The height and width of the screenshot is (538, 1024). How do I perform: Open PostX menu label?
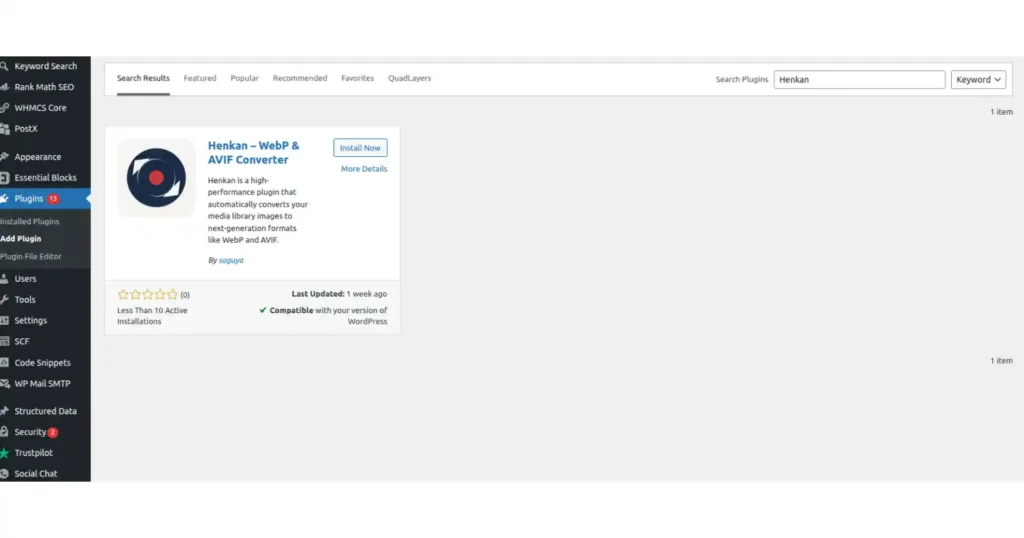pos(26,129)
